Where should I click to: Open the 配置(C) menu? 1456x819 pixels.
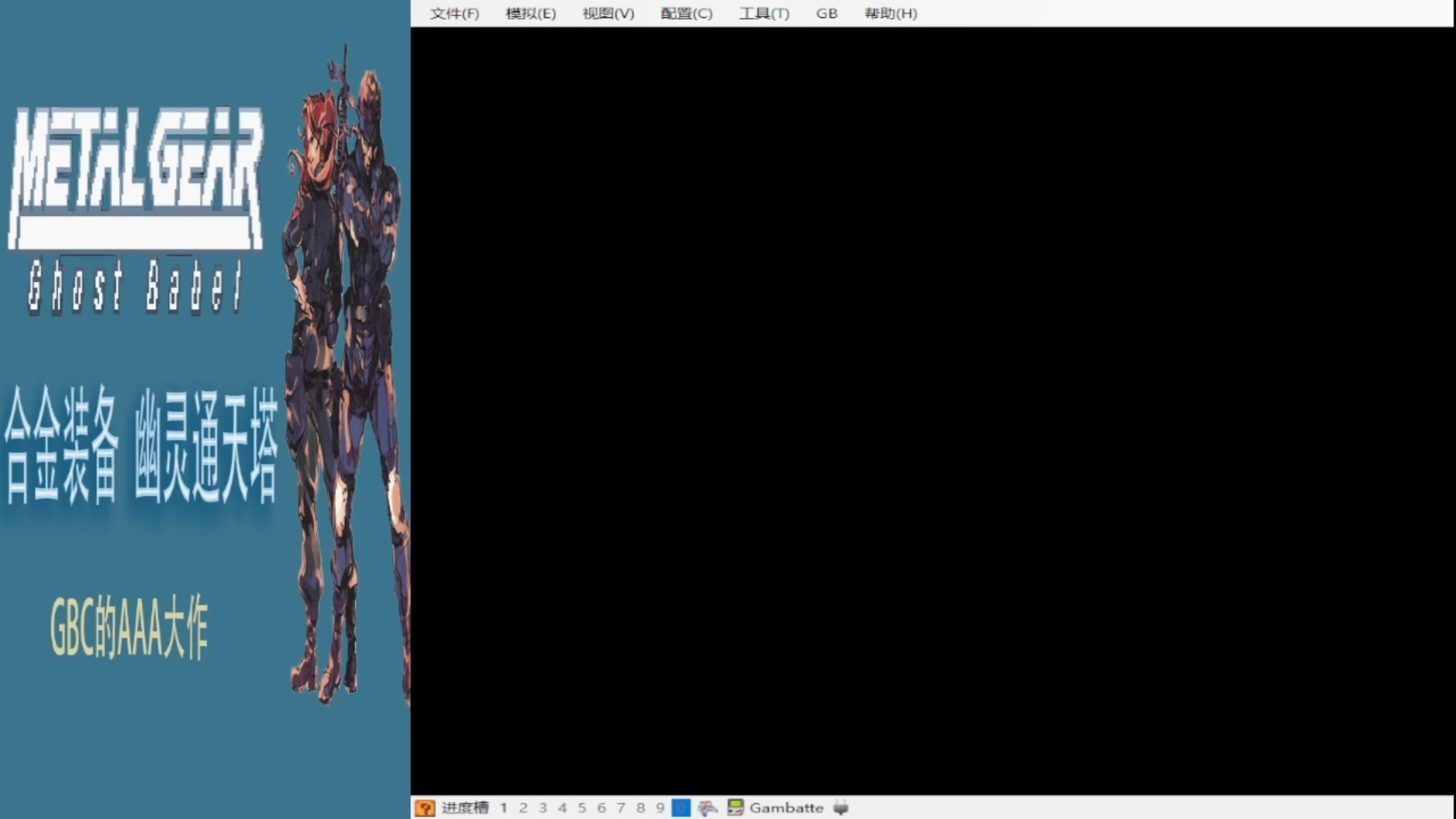click(x=686, y=14)
